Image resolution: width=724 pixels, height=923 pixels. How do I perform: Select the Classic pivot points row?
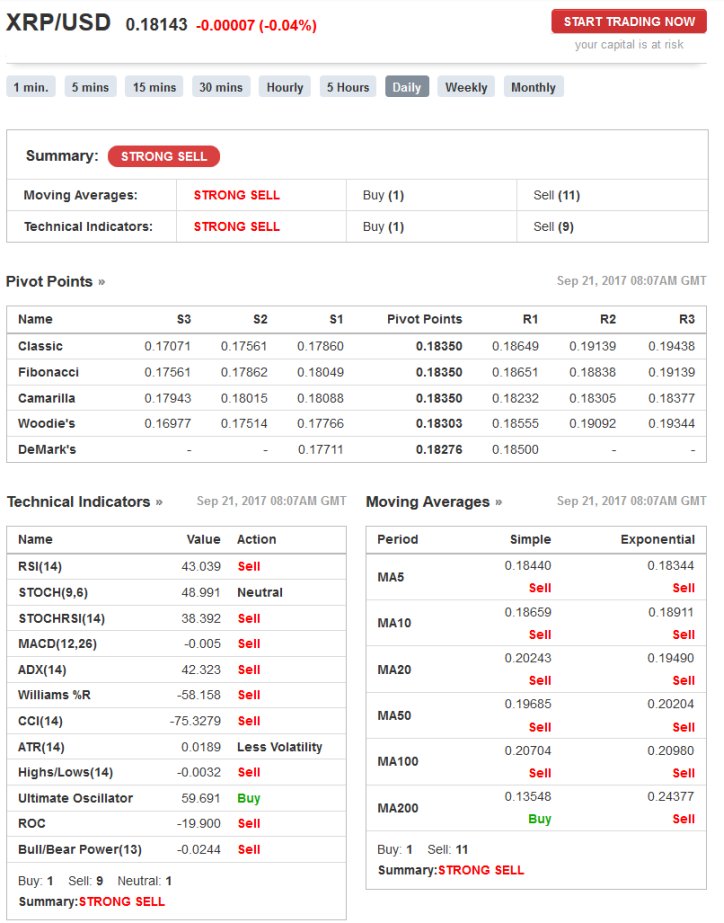pos(356,346)
